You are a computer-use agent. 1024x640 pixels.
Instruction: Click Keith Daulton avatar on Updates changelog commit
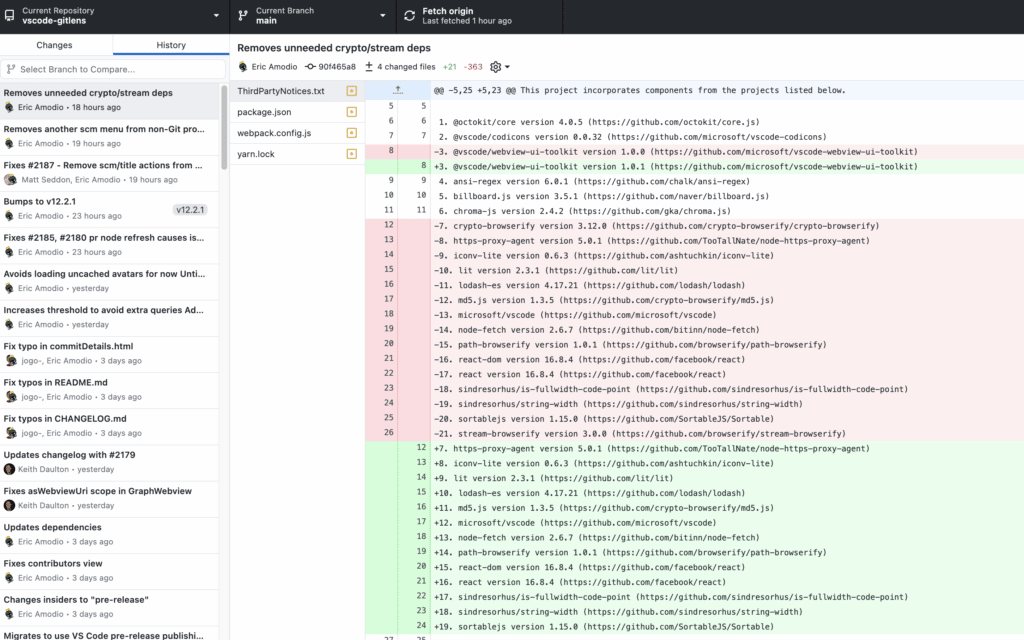(x=9, y=469)
